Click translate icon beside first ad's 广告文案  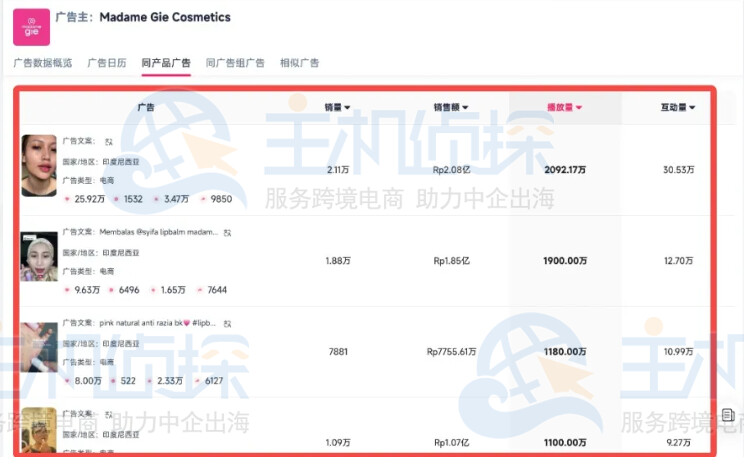[x=109, y=141]
